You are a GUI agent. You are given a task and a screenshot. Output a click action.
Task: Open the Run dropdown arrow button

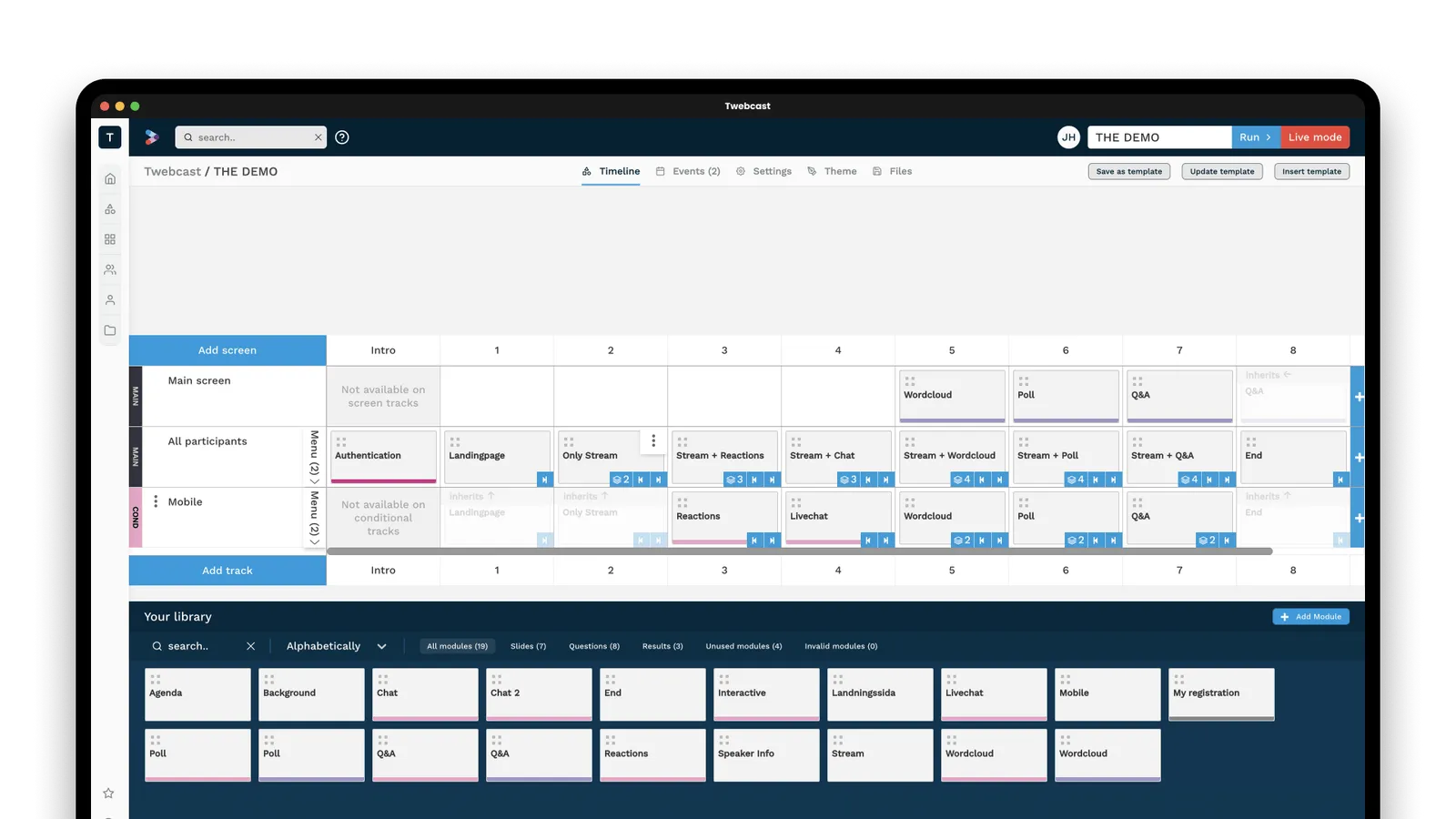coord(1256,137)
